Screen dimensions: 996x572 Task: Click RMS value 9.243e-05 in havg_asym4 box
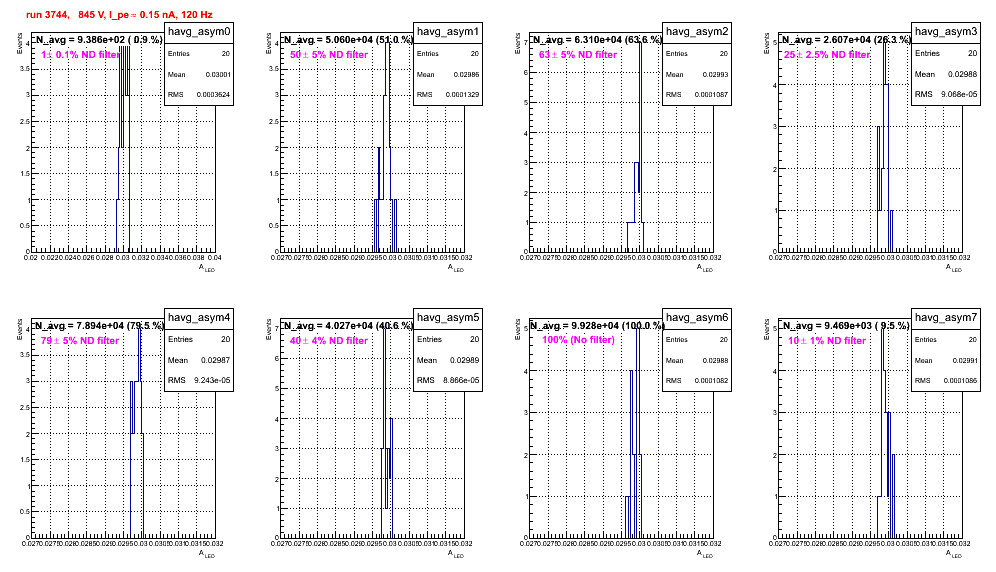point(212,380)
